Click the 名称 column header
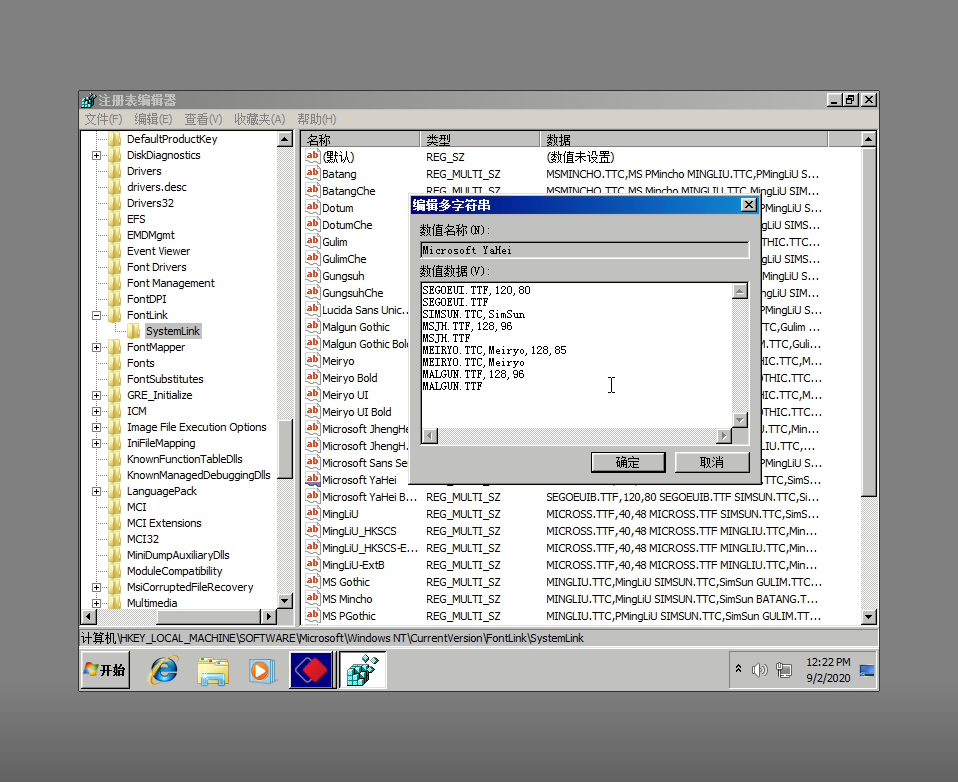Image resolution: width=958 pixels, height=782 pixels. [x=360, y=139]
